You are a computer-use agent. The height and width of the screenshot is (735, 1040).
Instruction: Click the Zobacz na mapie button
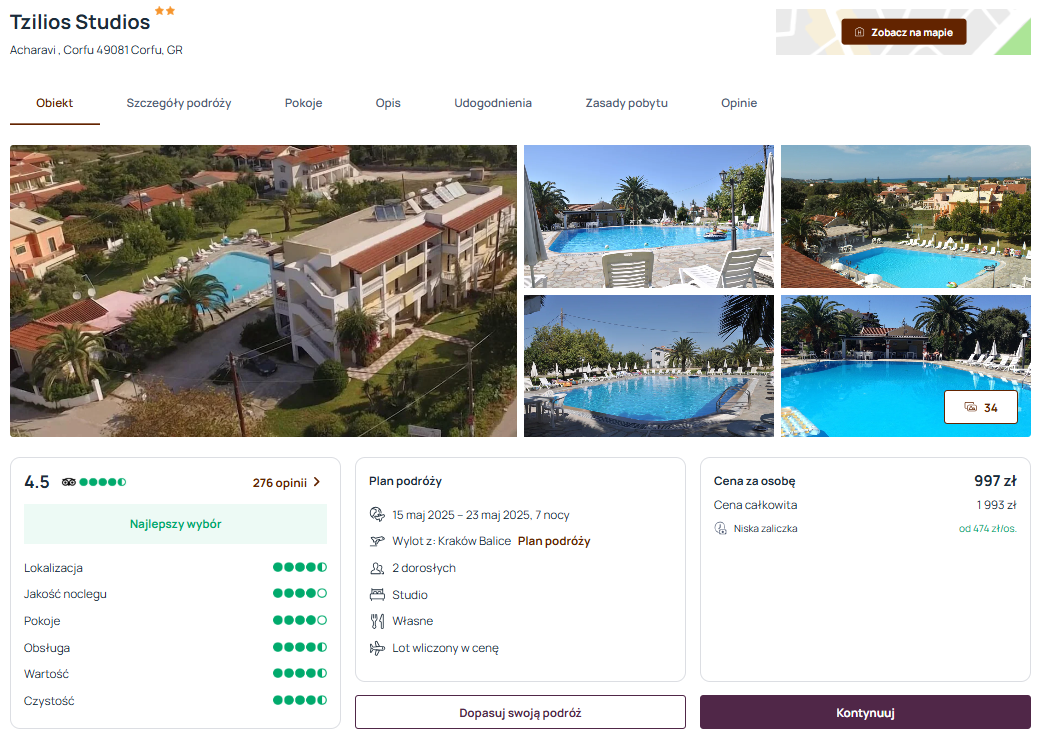tap(903, 32)
